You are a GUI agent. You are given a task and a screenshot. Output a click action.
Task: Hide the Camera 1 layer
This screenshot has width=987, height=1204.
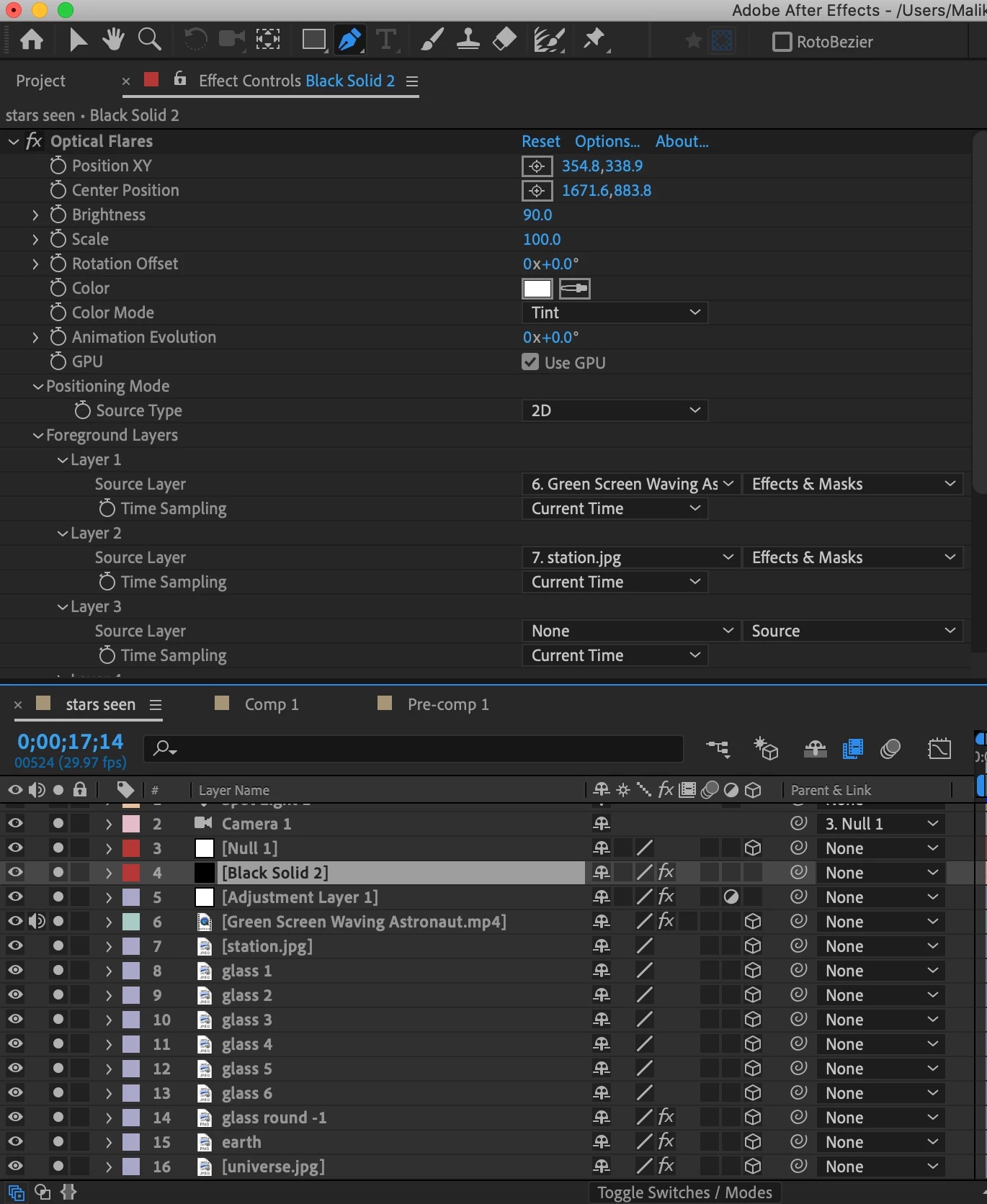pos(15,823)
